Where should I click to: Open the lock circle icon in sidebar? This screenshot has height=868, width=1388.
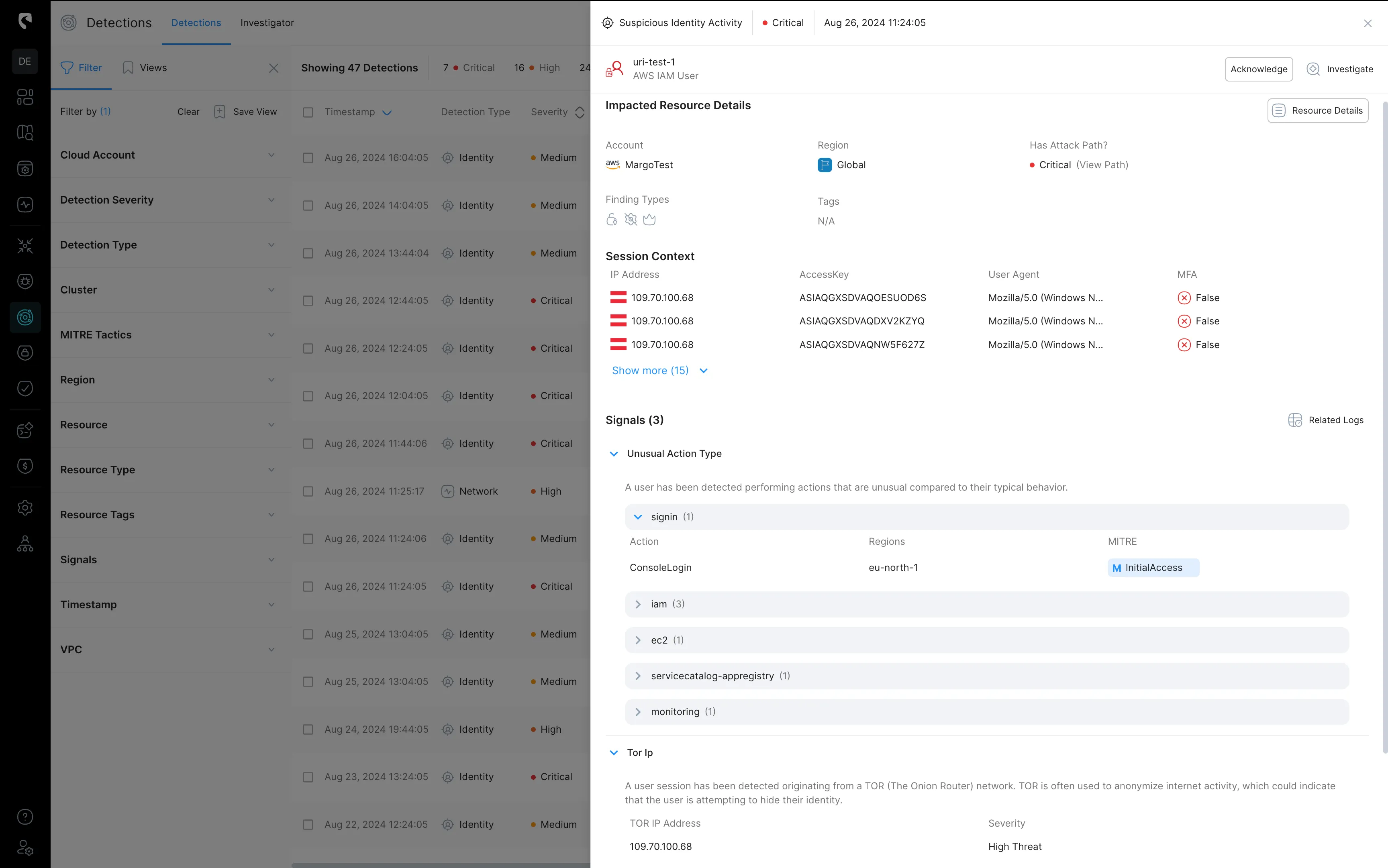coord(24,352)
